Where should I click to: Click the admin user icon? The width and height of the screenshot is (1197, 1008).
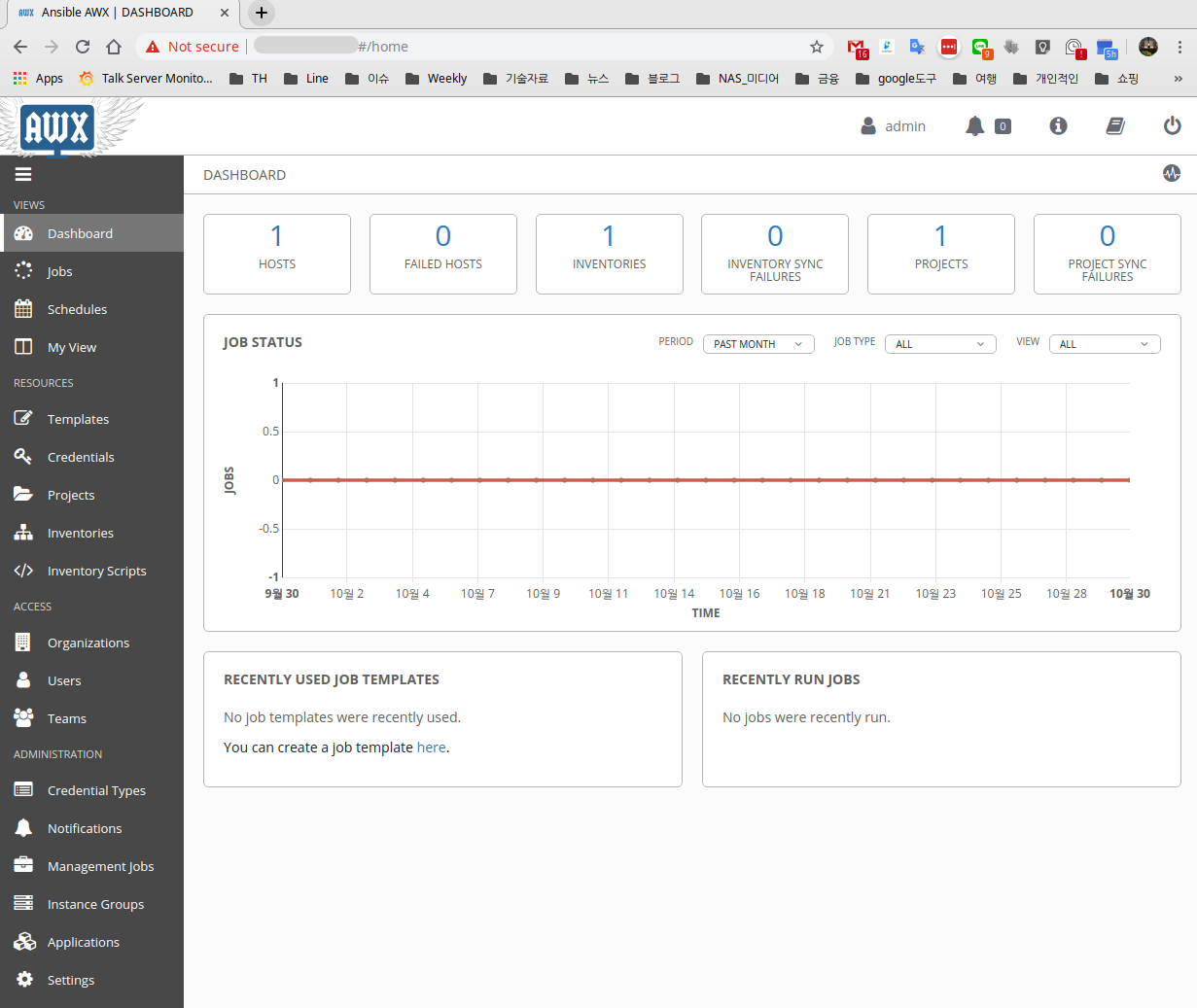[868, 126]
